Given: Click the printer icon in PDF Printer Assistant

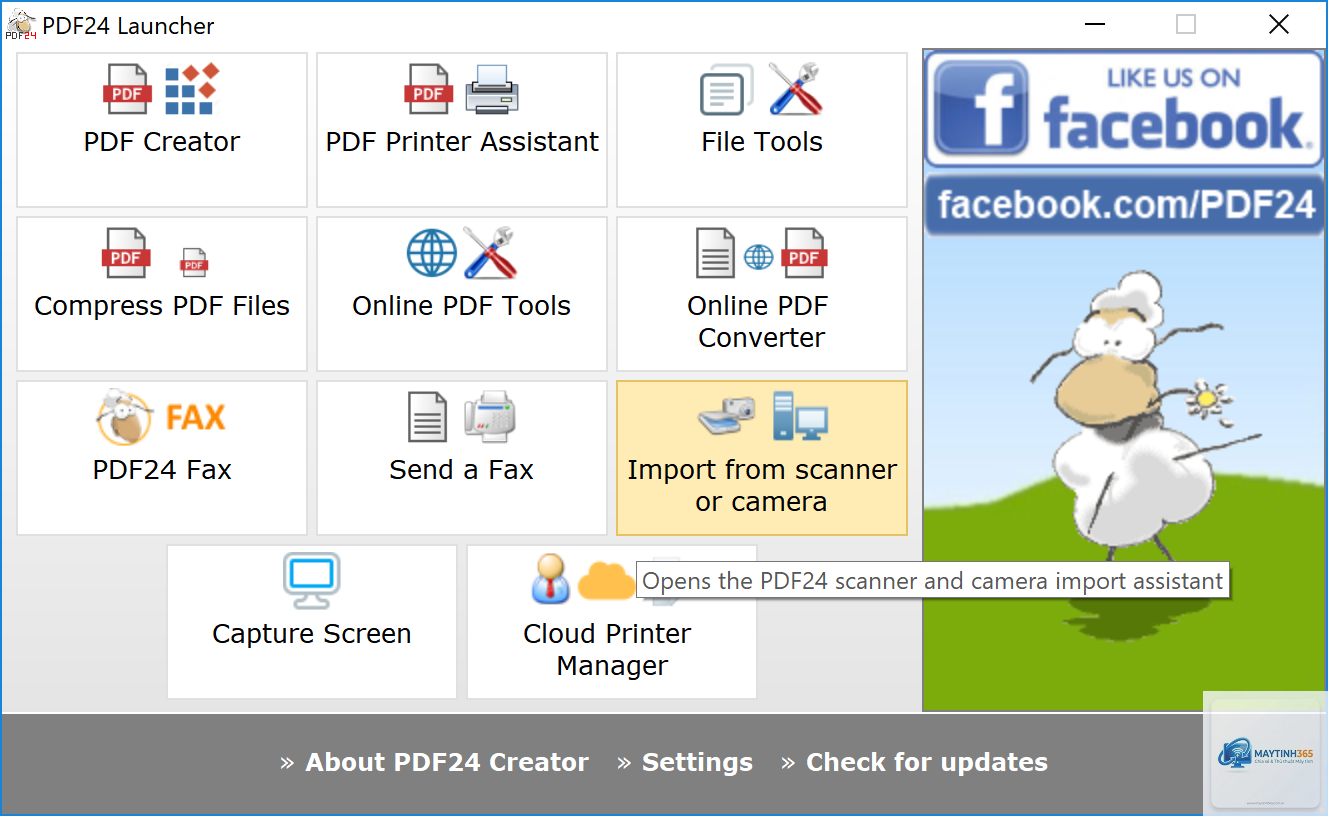Looking at the screenshot, I should click(x=492, y=89).
